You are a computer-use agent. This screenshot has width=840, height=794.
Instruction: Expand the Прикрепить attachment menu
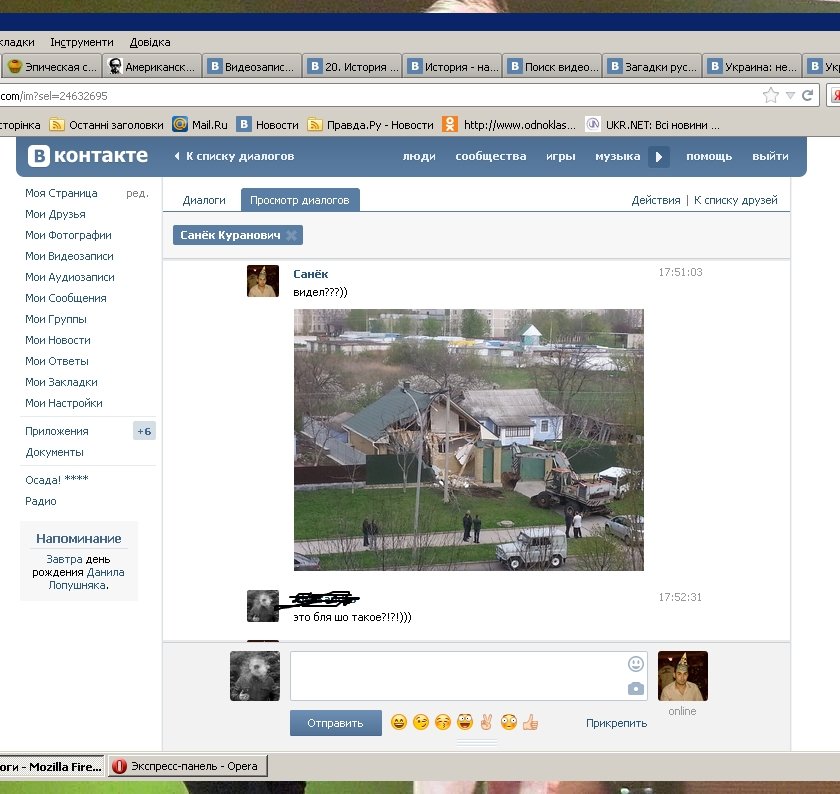click(616, 723)
